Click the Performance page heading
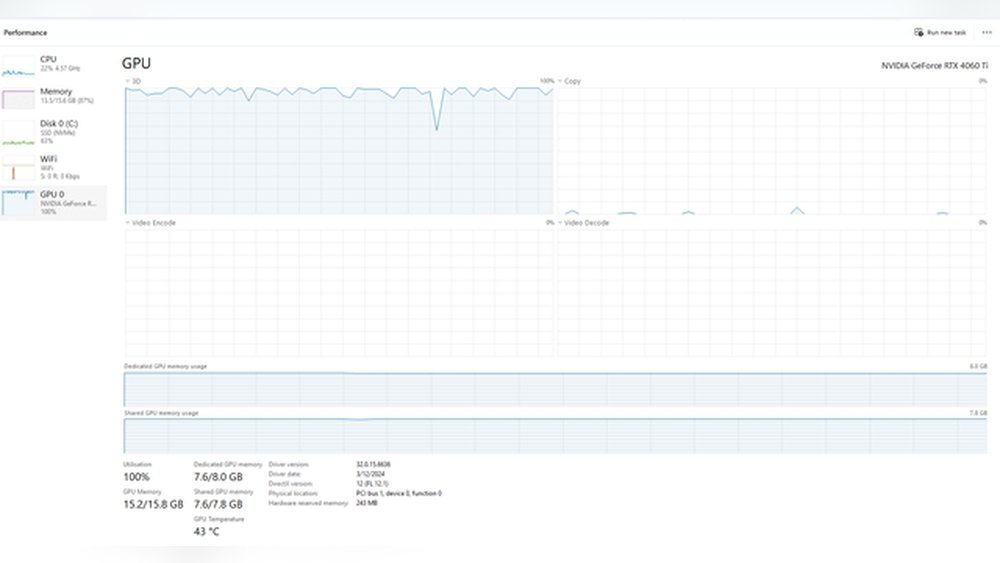Viewport: 1000px width, 563px height. click(25, 32)
